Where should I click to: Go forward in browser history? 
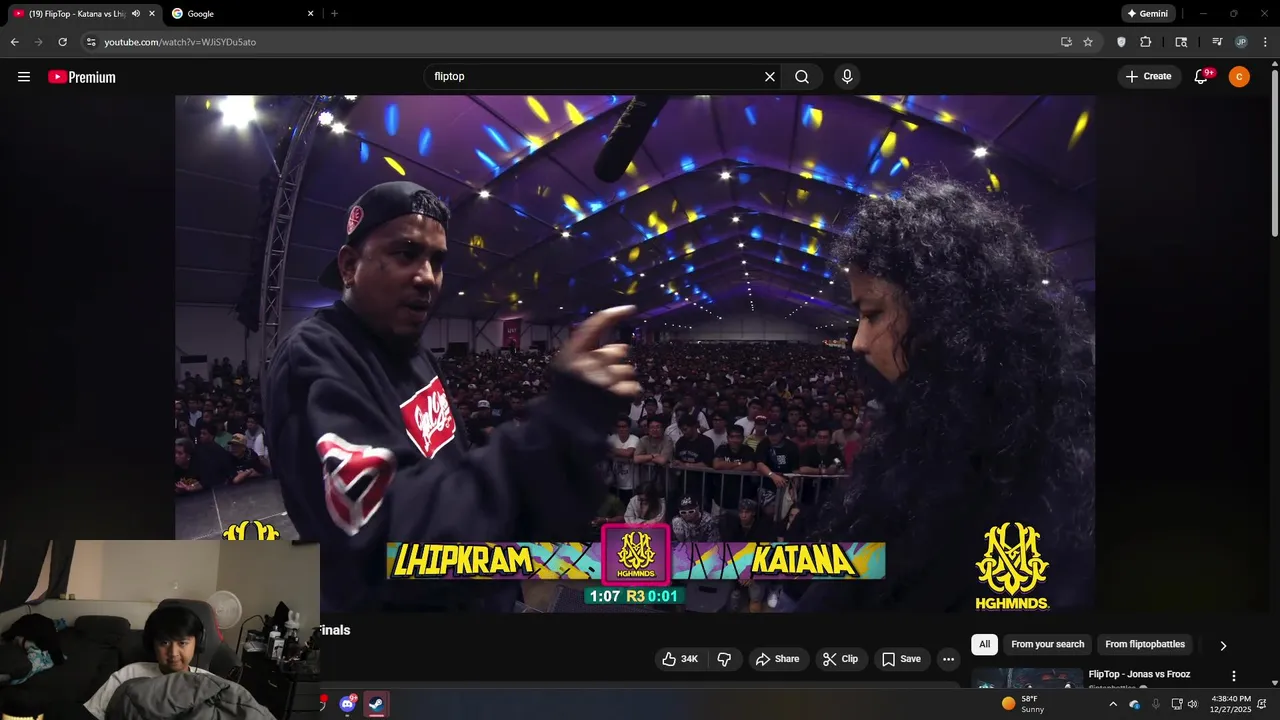click(x=38, y=42)
